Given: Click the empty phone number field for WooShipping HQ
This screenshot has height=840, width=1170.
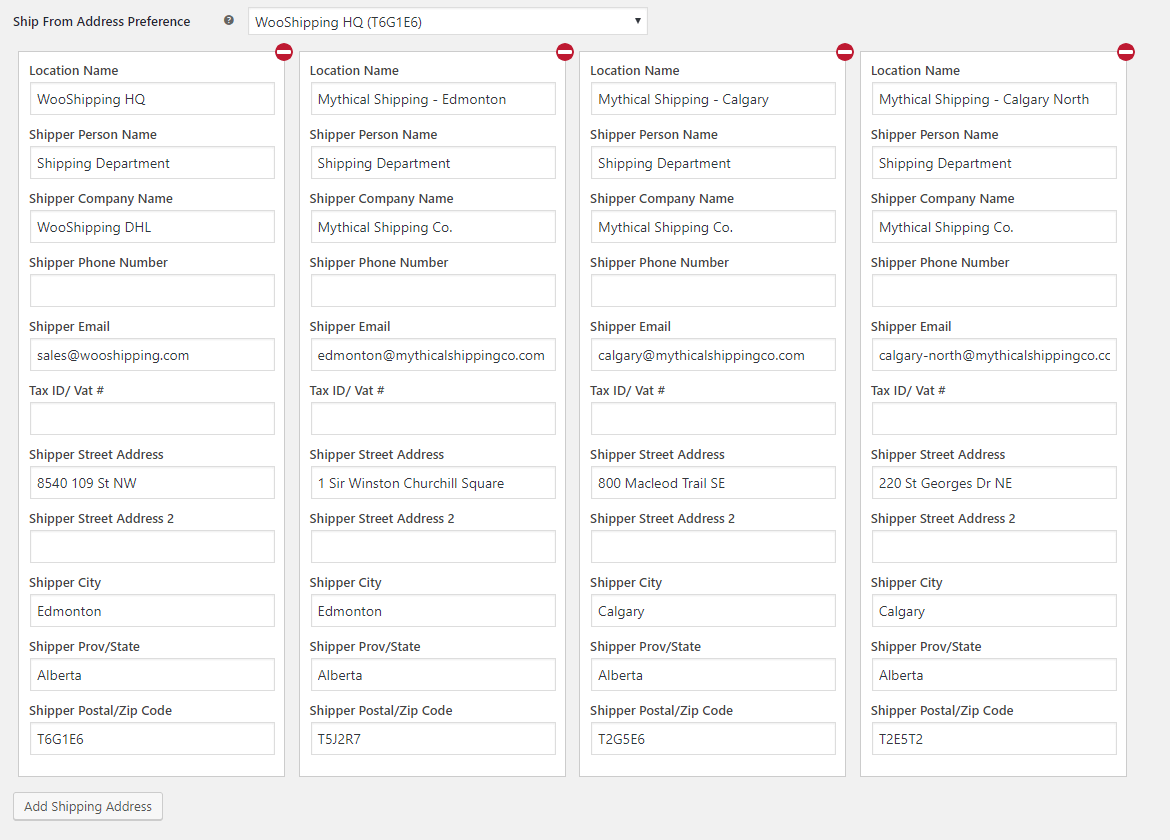Looking at the screenshot, I should click(152, 291).
